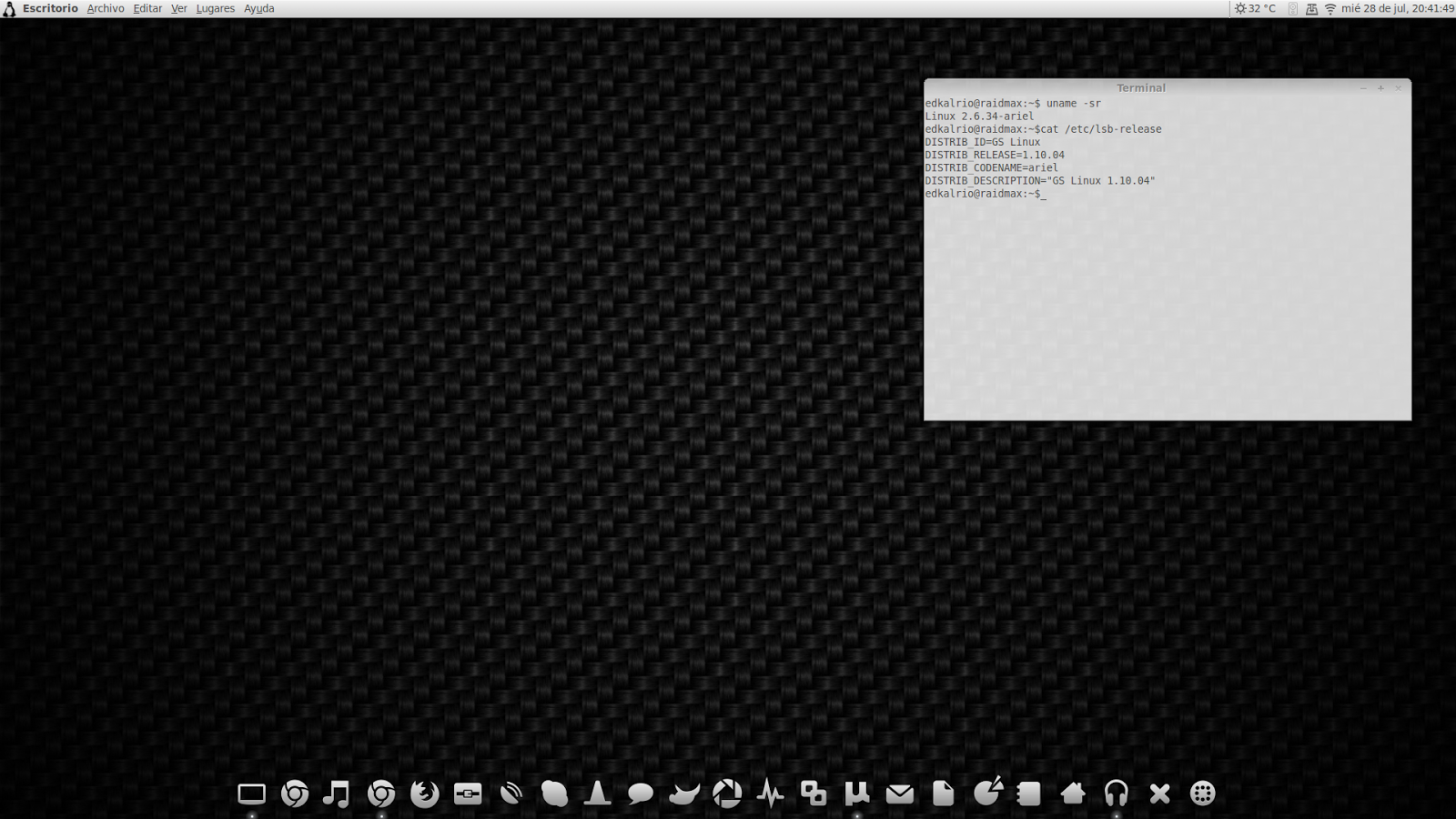Click the wifi signal icon in the panel
This screenshot has height=819, width=1456.
pyautogui.click(x=1330, y=8)
